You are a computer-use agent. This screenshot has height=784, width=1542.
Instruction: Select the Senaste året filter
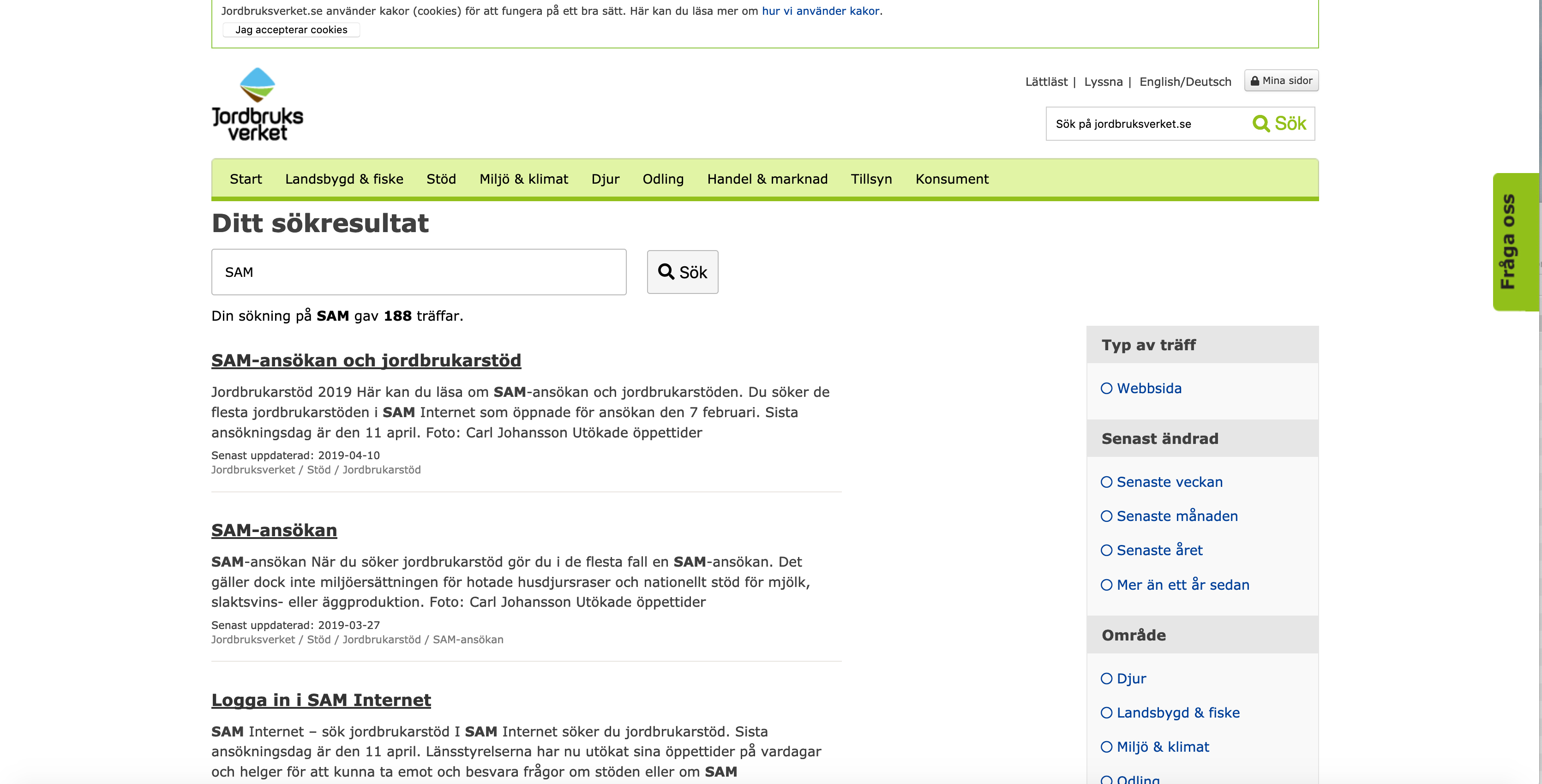(1151, 550)
